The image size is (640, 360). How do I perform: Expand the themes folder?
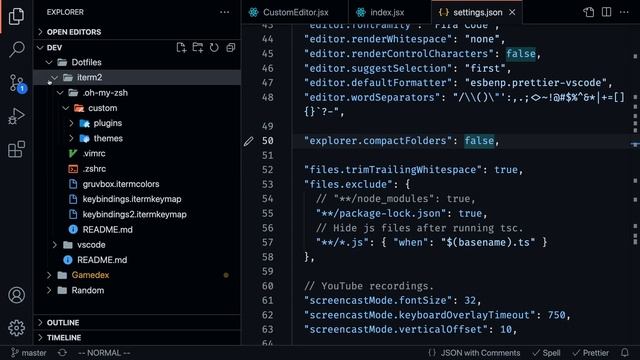point(71,138)
